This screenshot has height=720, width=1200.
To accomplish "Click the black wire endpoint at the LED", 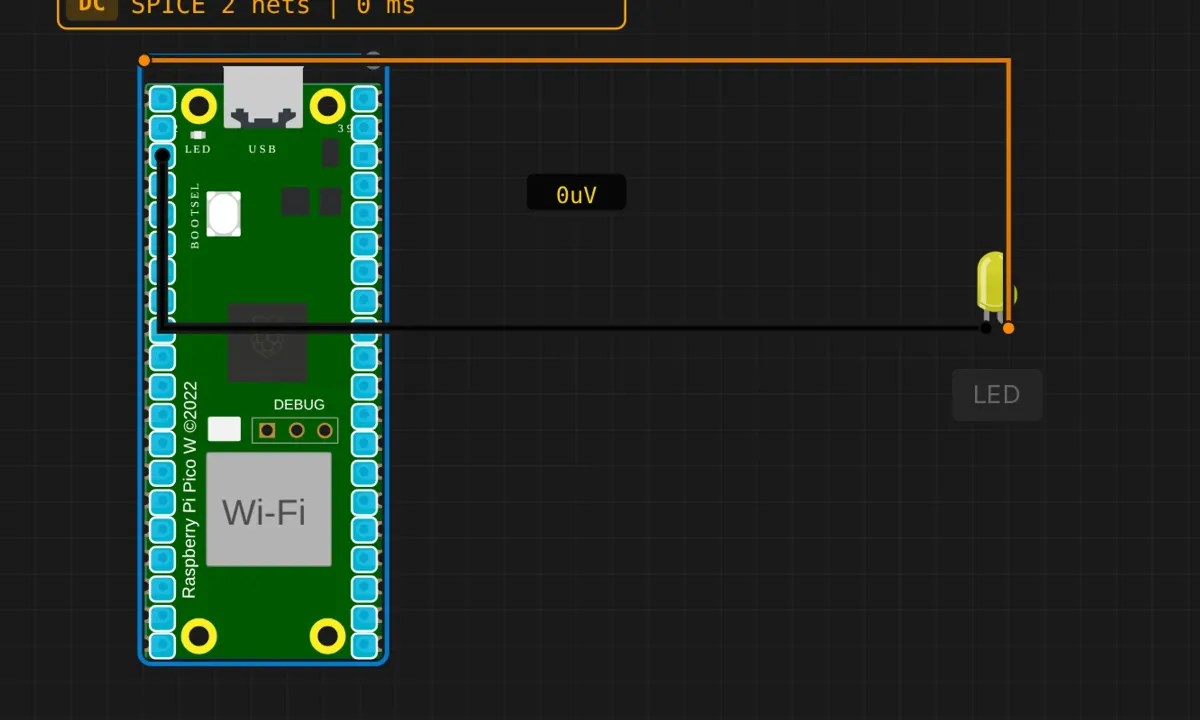I will click(986, 328).
